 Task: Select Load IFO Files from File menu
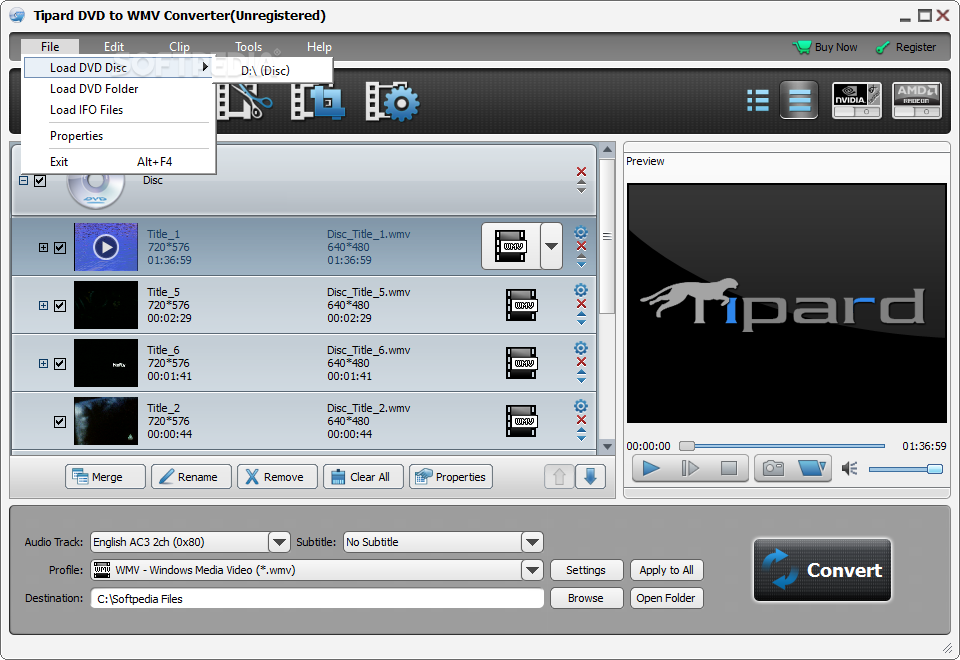click(x=118, y=110)
